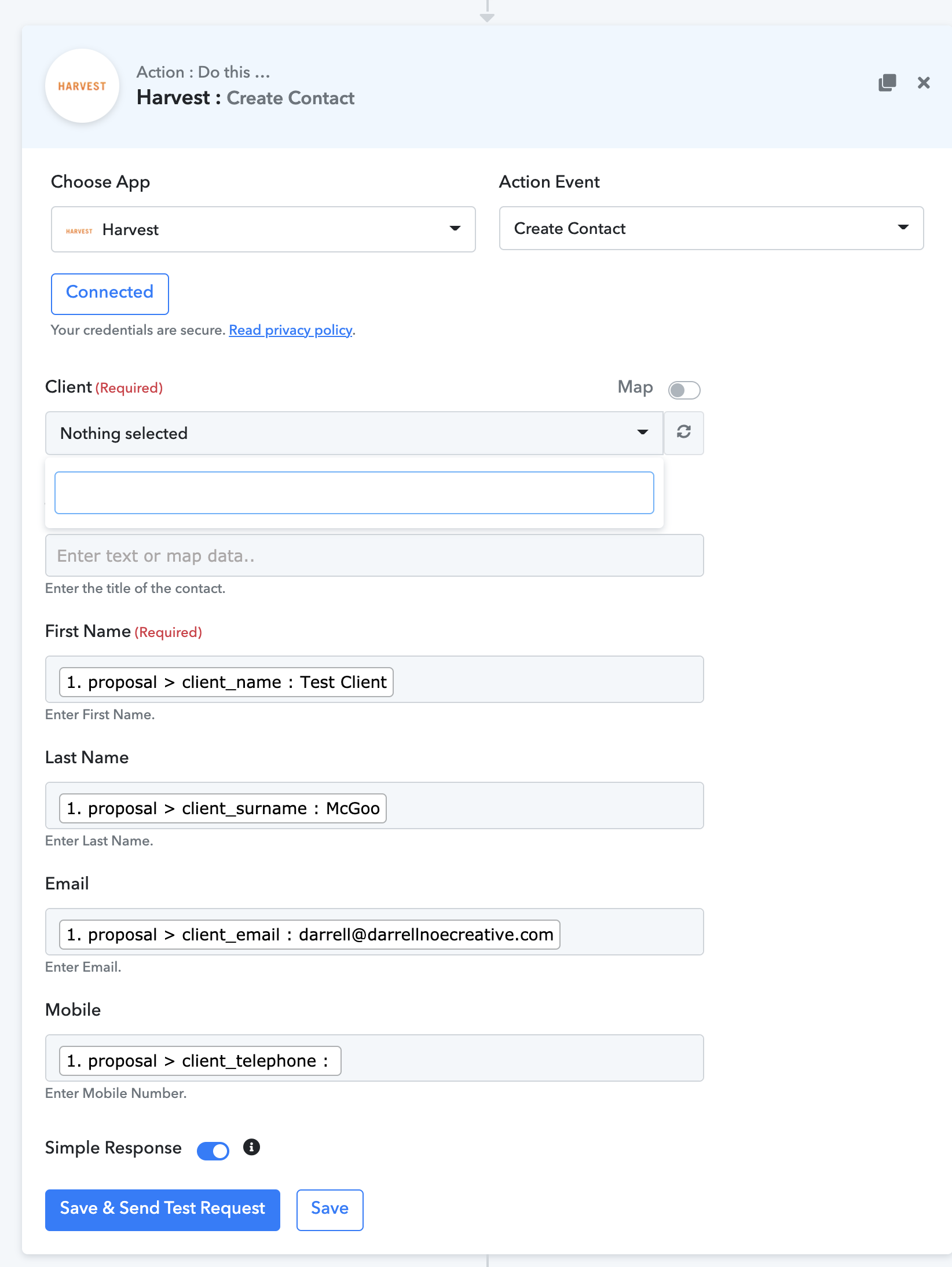Screen dimensions: 952x1267
Task: Focus the Client search box
Action: click(354, 493)
